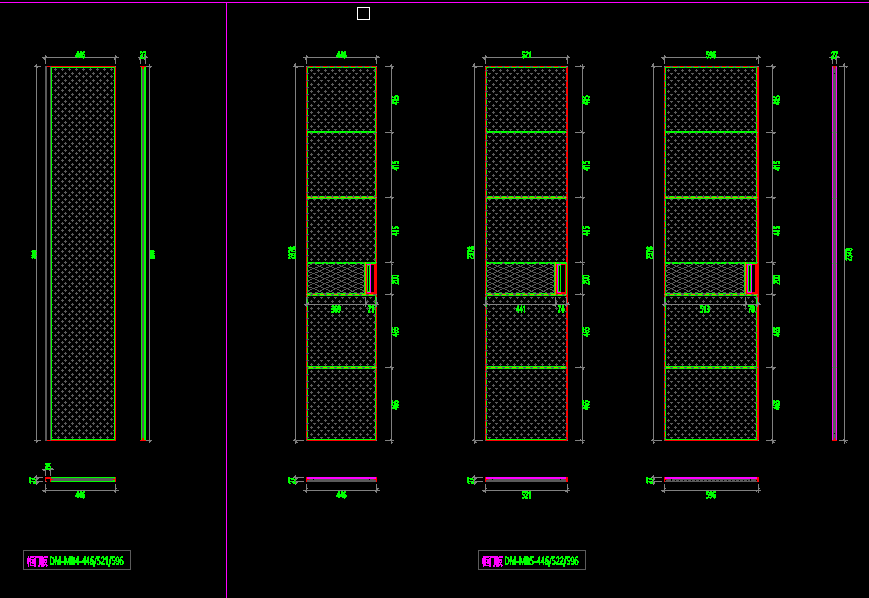Select the magenta side-profile strip at far right
Viewport: 869px width, 598px height.
tap(834, 253)
